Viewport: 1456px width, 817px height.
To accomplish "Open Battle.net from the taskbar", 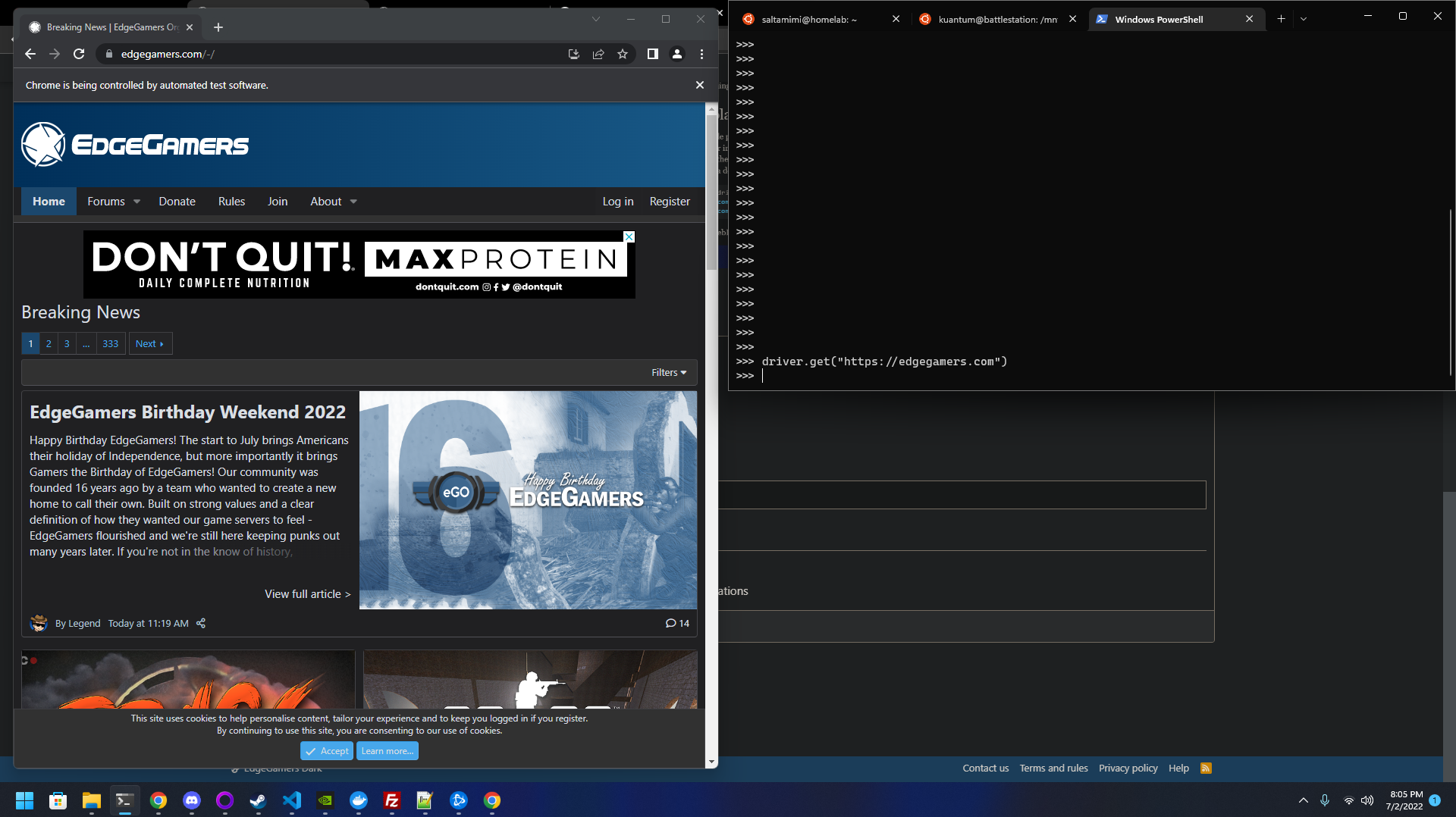I will (x=459, y=800).
